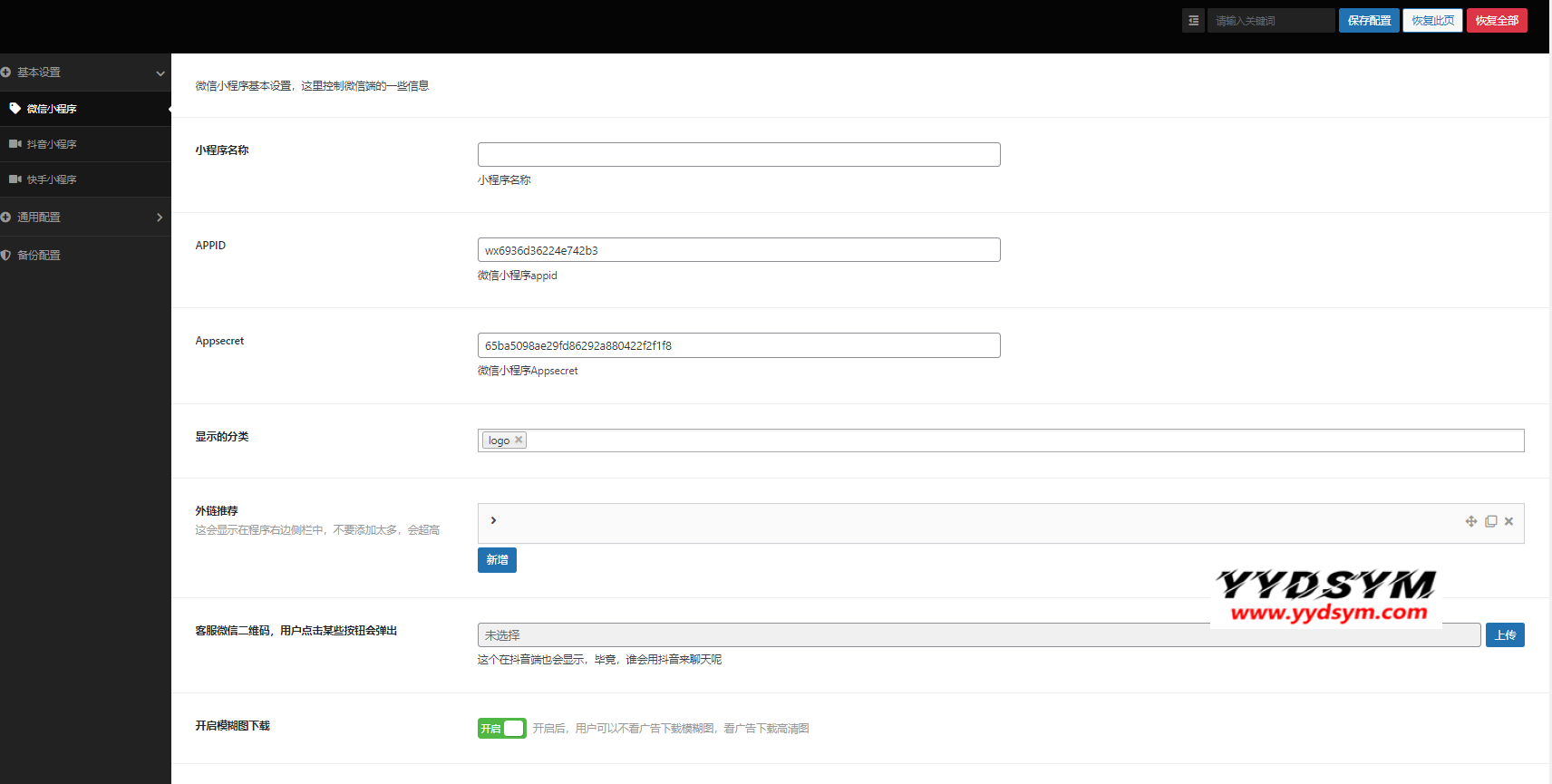Expand the 外链推荐 item chevron
Viewport: 1552px width, 784px height.
coord(493,520)
